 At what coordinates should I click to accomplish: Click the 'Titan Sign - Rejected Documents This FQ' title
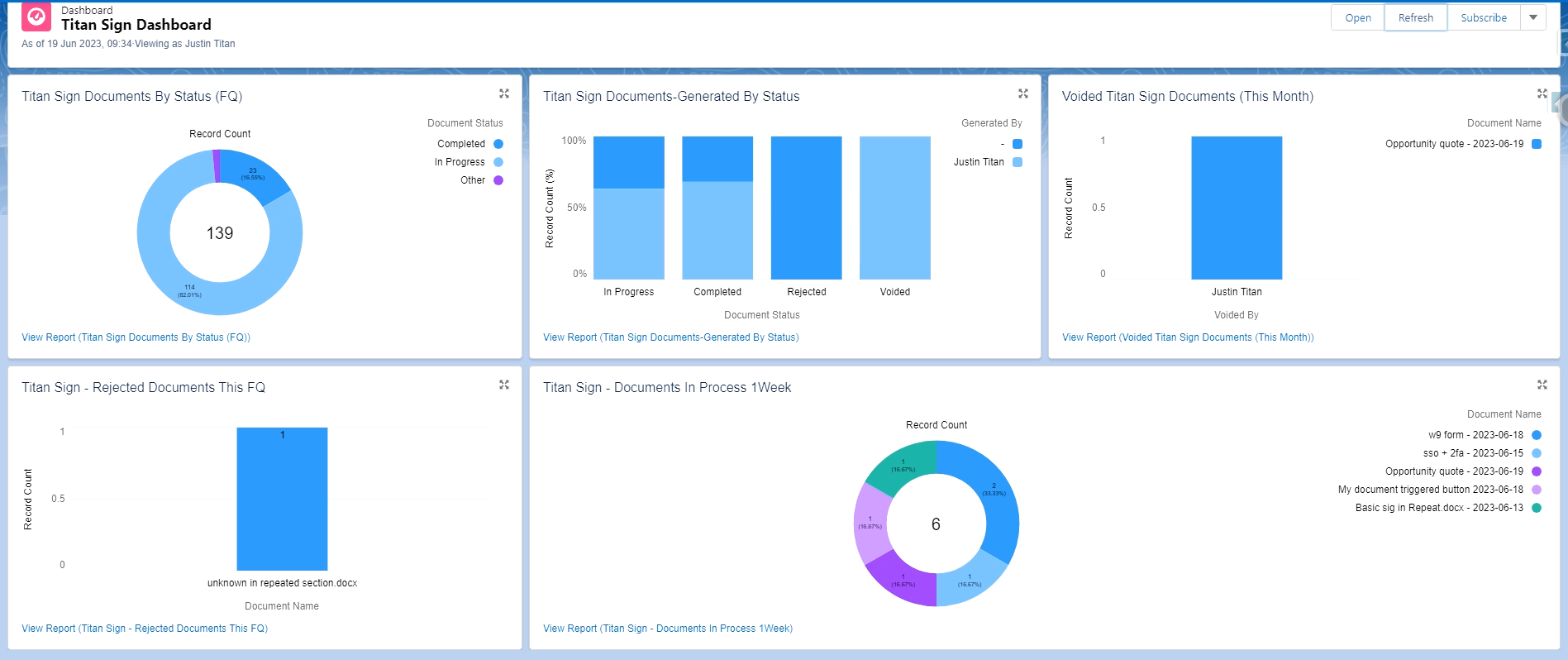pyautogui.click(x=144, y=387)
